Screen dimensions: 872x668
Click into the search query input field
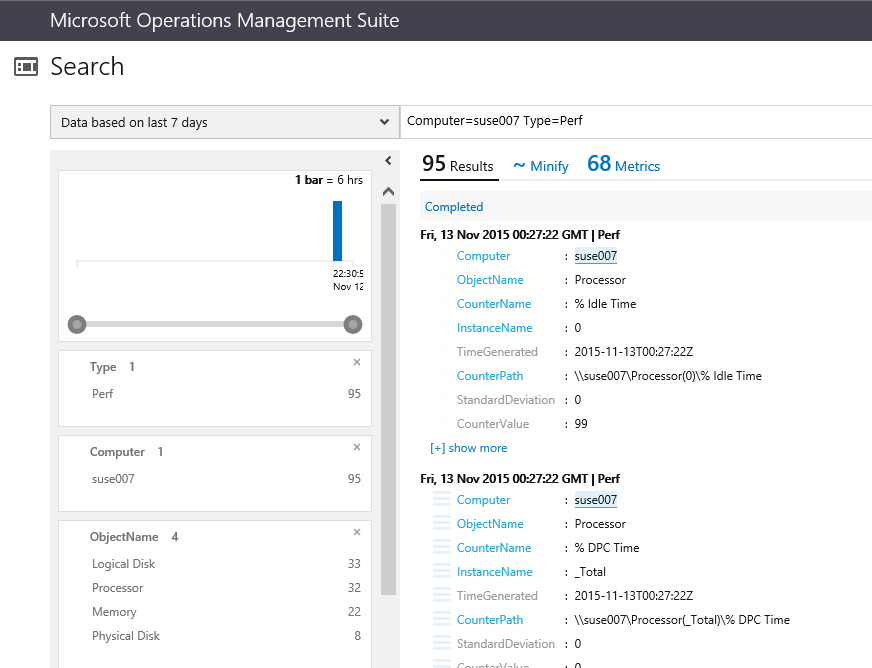(x=636, y=121)
